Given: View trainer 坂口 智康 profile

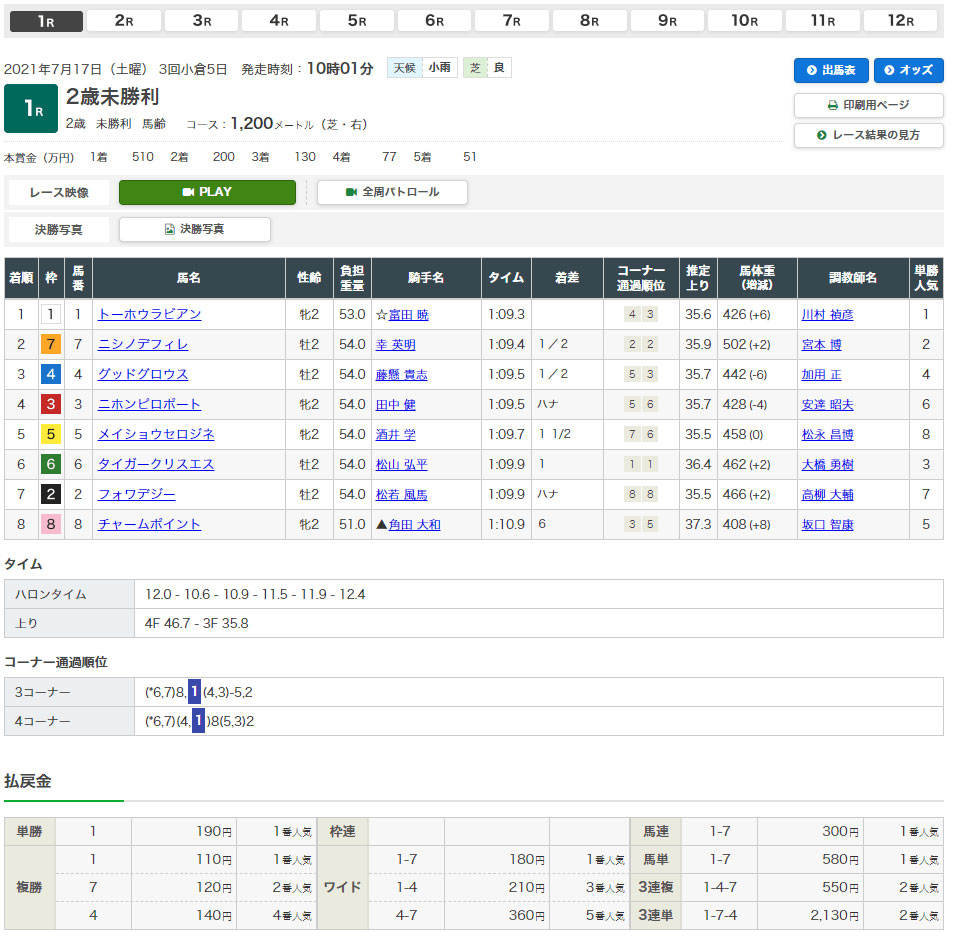Looking at the screenshot, I should tap(827, 524).
